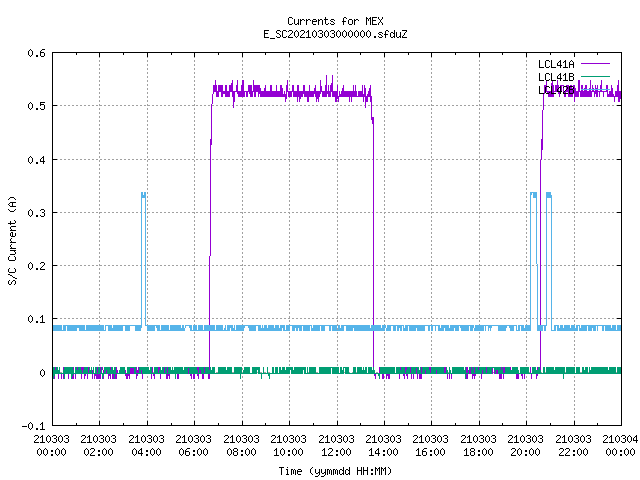
Task: Click the chart title 'Currents for MEX'
Action: coord(335,21)
